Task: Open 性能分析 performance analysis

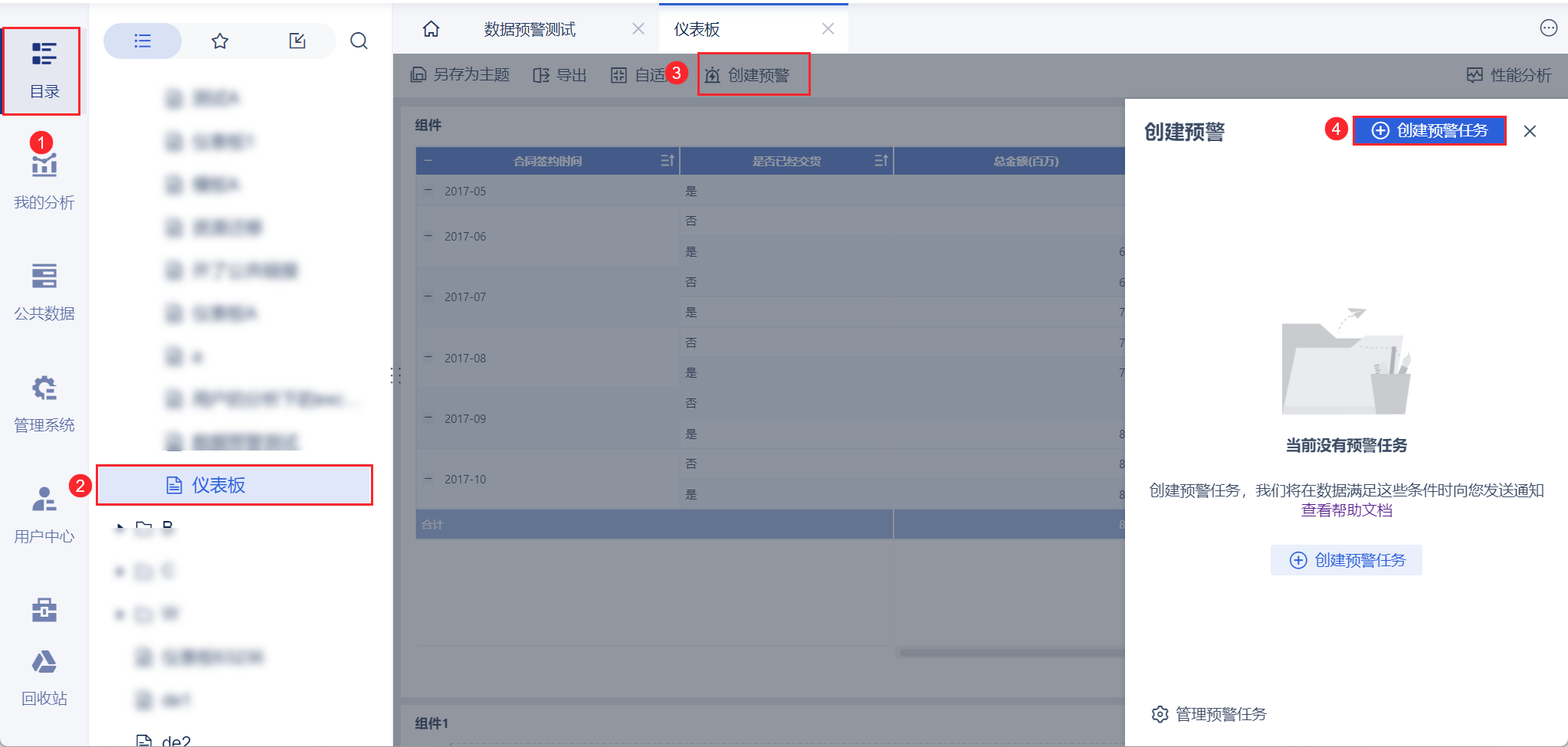Action: tap(1509, 74)
